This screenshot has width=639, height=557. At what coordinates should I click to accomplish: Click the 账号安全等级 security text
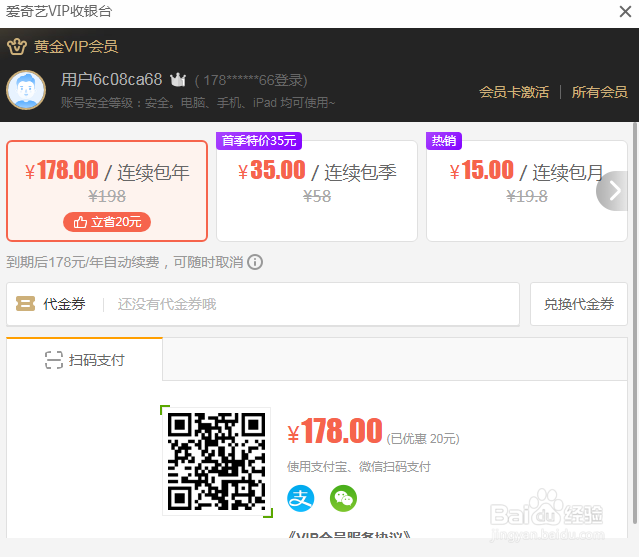click(198, 103)
